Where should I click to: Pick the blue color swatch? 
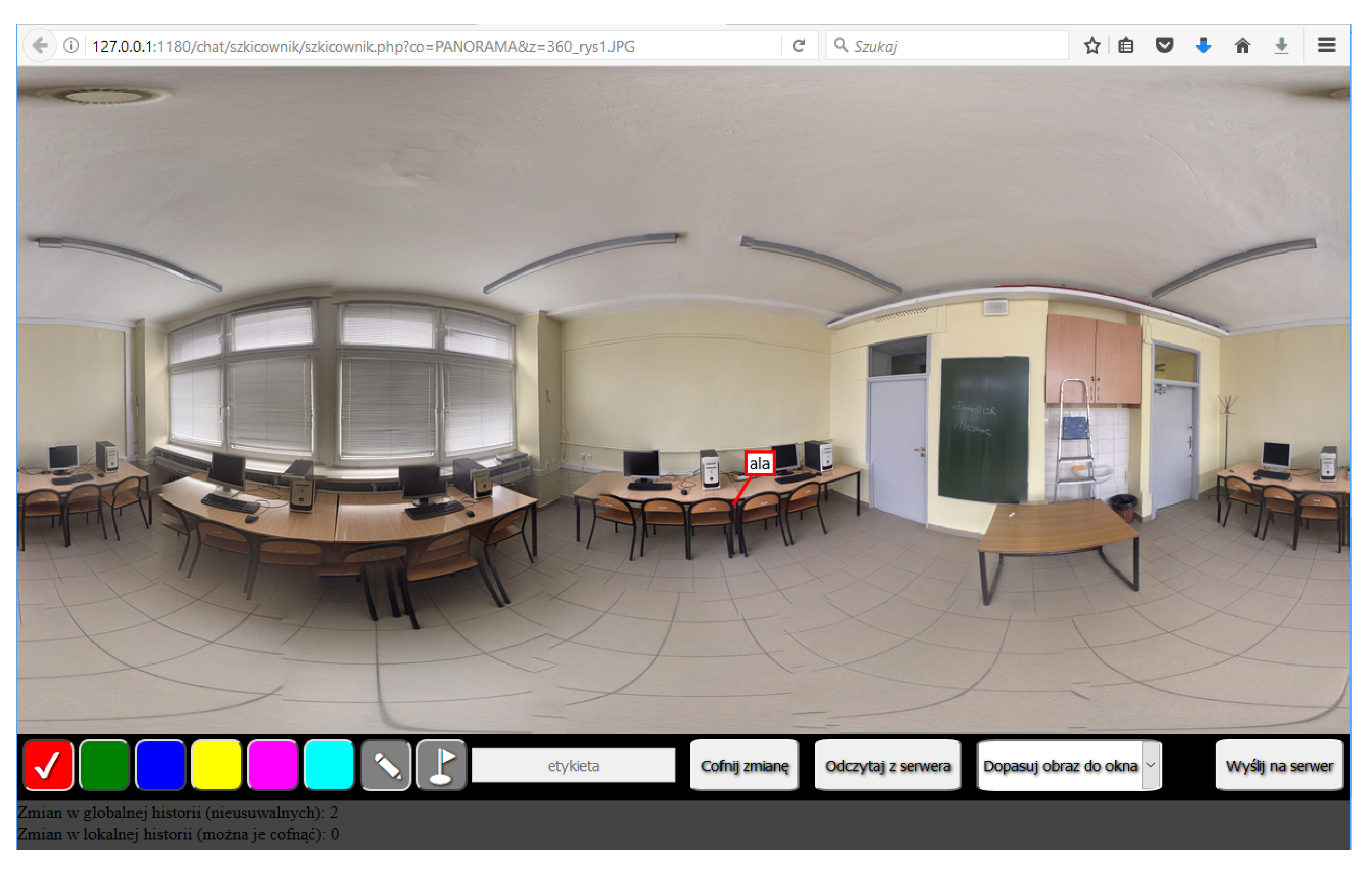[x=160, y=765]
